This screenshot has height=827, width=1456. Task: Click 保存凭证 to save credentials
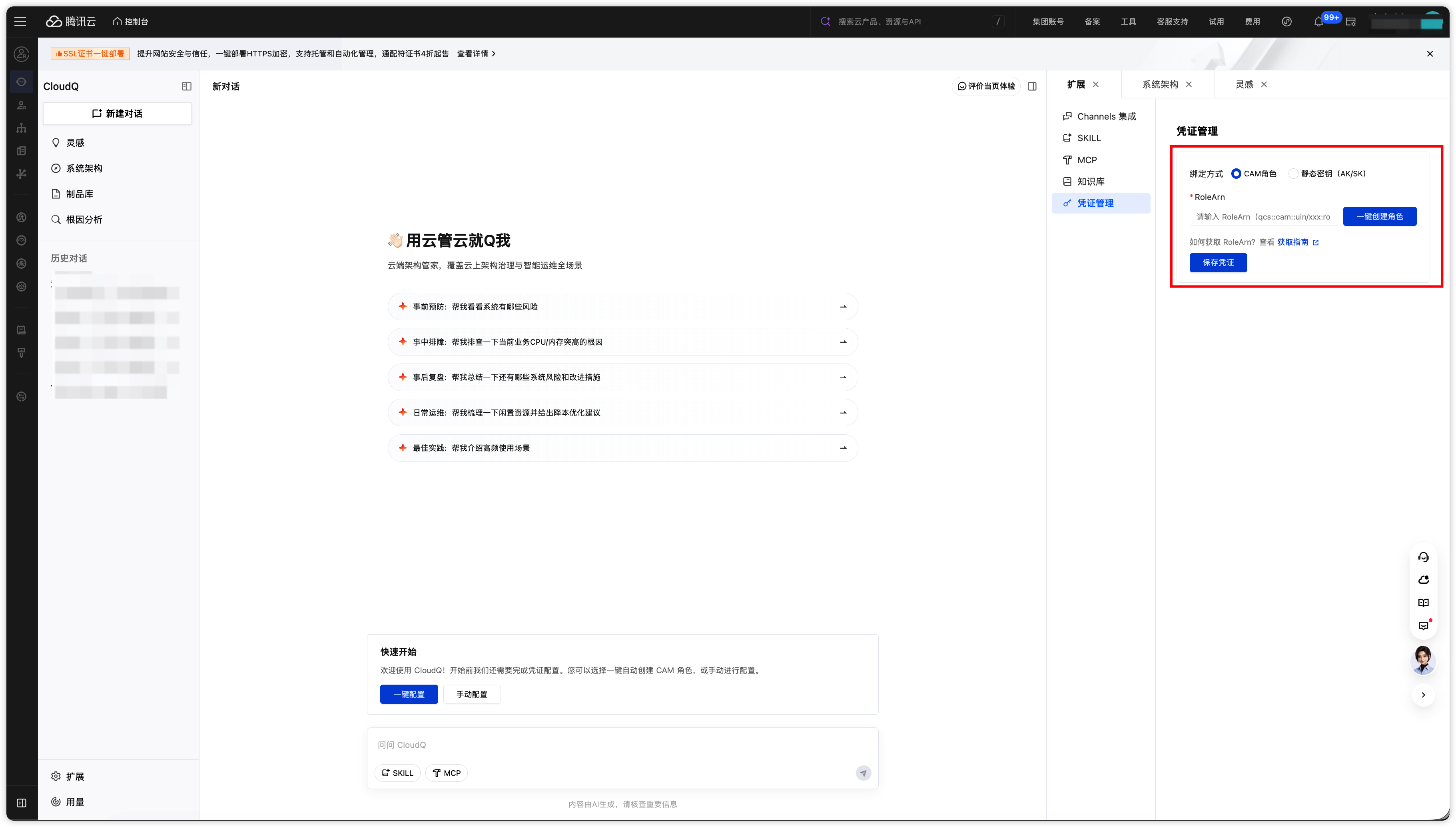(1218, 262)
